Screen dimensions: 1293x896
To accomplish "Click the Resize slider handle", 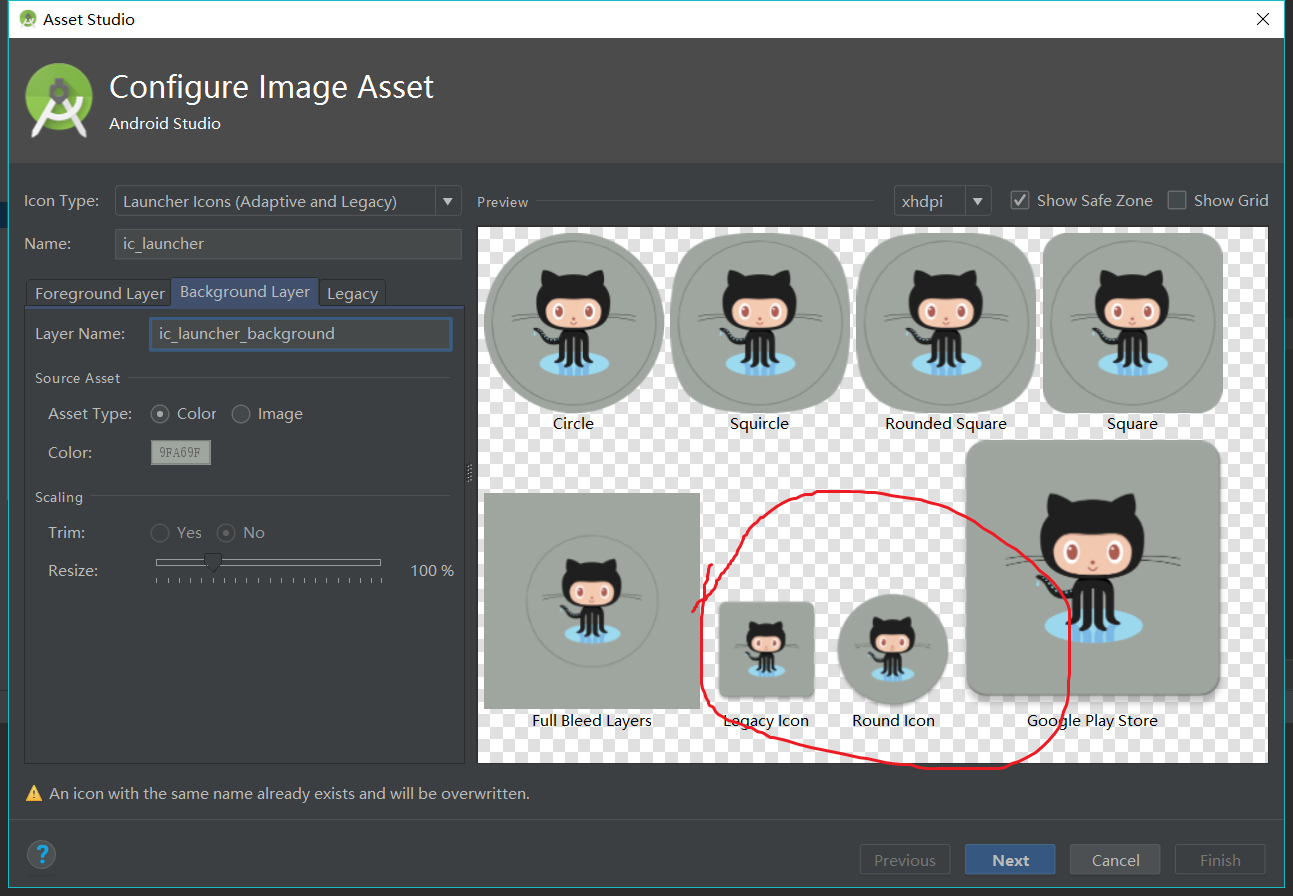I will 212,564.
